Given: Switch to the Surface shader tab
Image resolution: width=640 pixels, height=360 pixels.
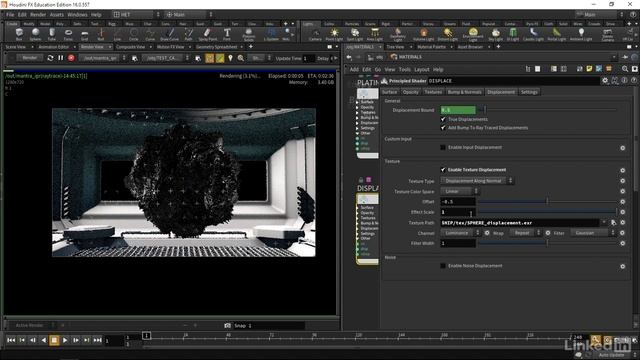Looking at the screenshot, I should [x=389, y=92].
